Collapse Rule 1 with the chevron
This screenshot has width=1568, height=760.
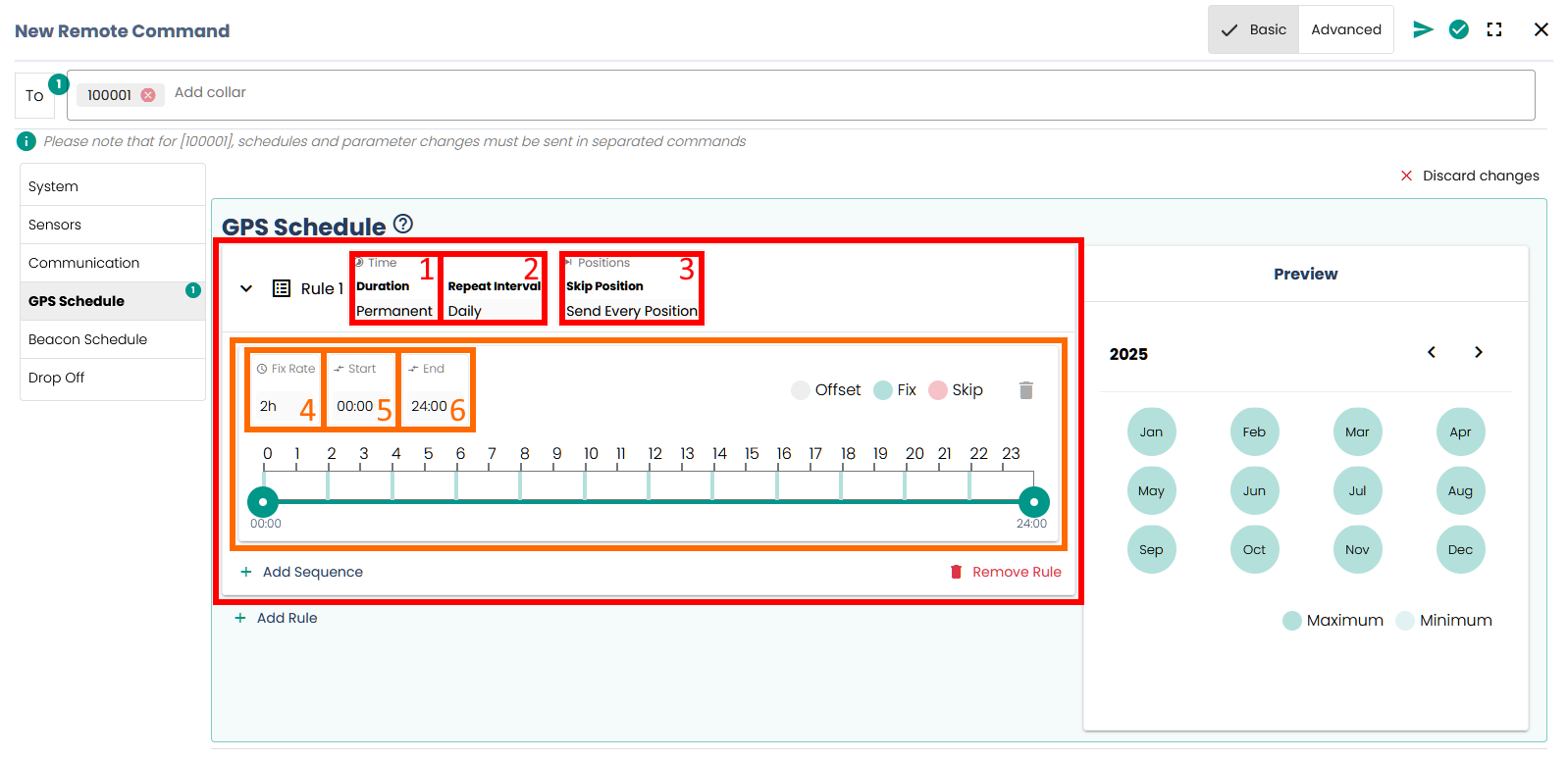click(246, 288)
